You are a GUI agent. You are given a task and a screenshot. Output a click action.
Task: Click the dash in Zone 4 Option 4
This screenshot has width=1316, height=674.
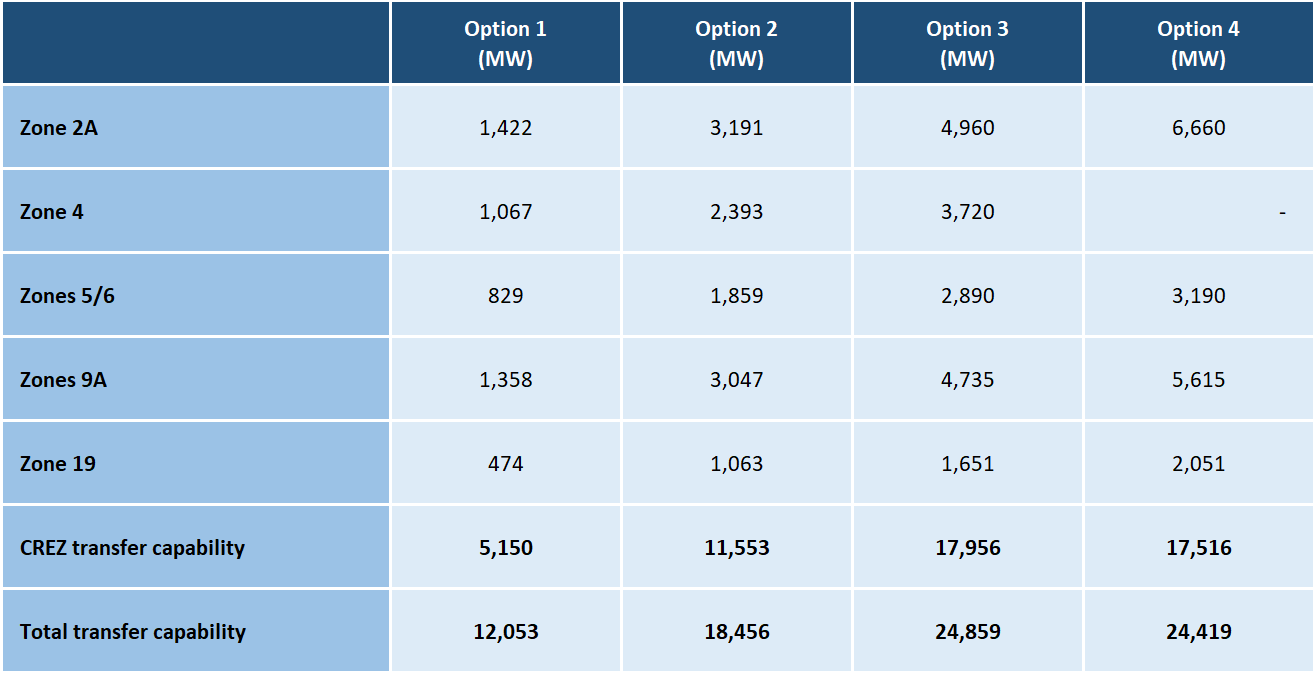coord(1282,212)
